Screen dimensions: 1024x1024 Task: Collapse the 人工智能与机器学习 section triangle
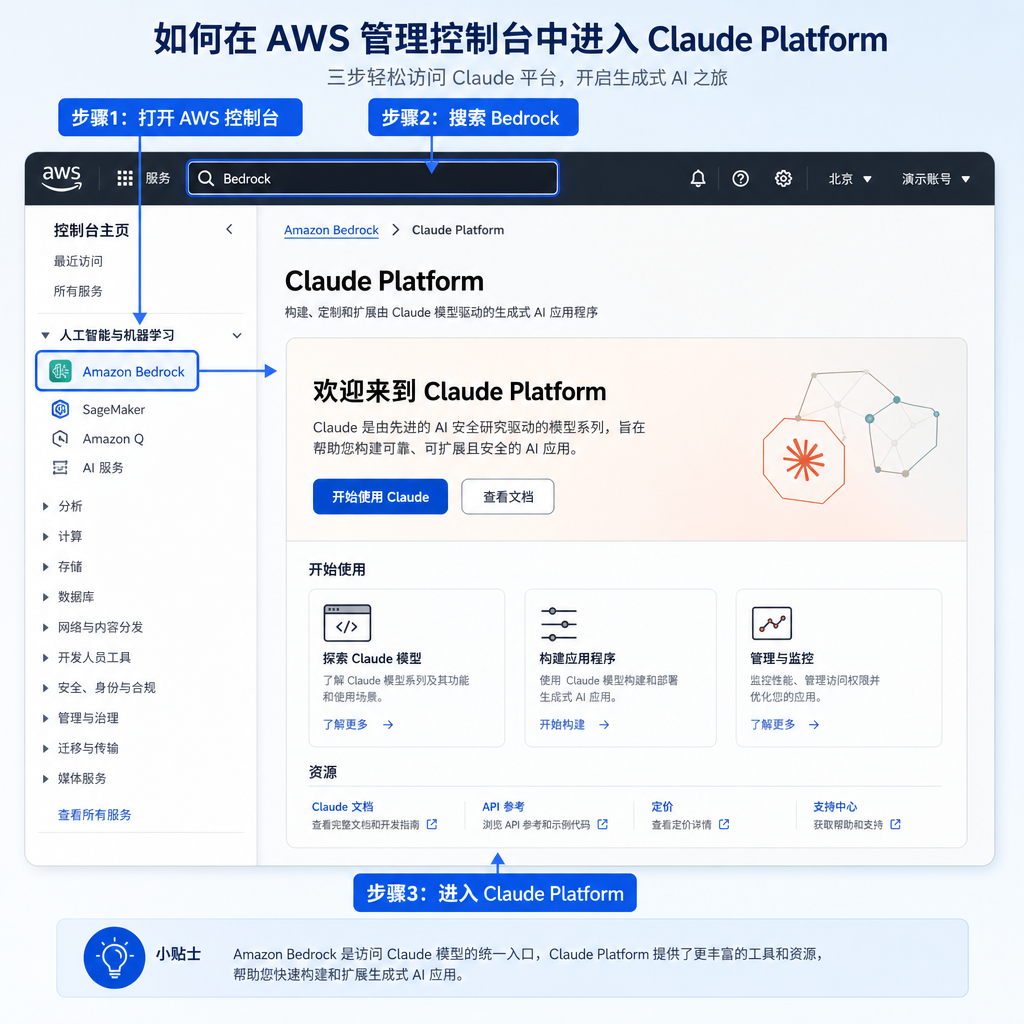point(45,335)
